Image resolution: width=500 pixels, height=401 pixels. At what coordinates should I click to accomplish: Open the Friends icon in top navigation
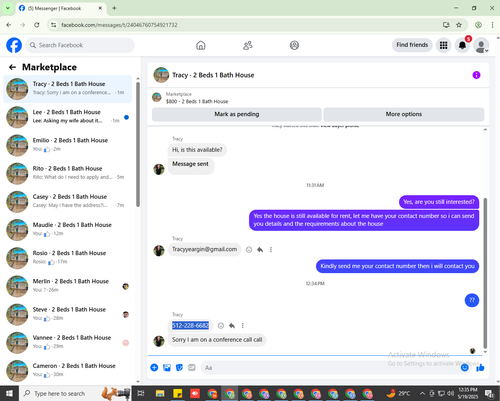pos(248,45)
